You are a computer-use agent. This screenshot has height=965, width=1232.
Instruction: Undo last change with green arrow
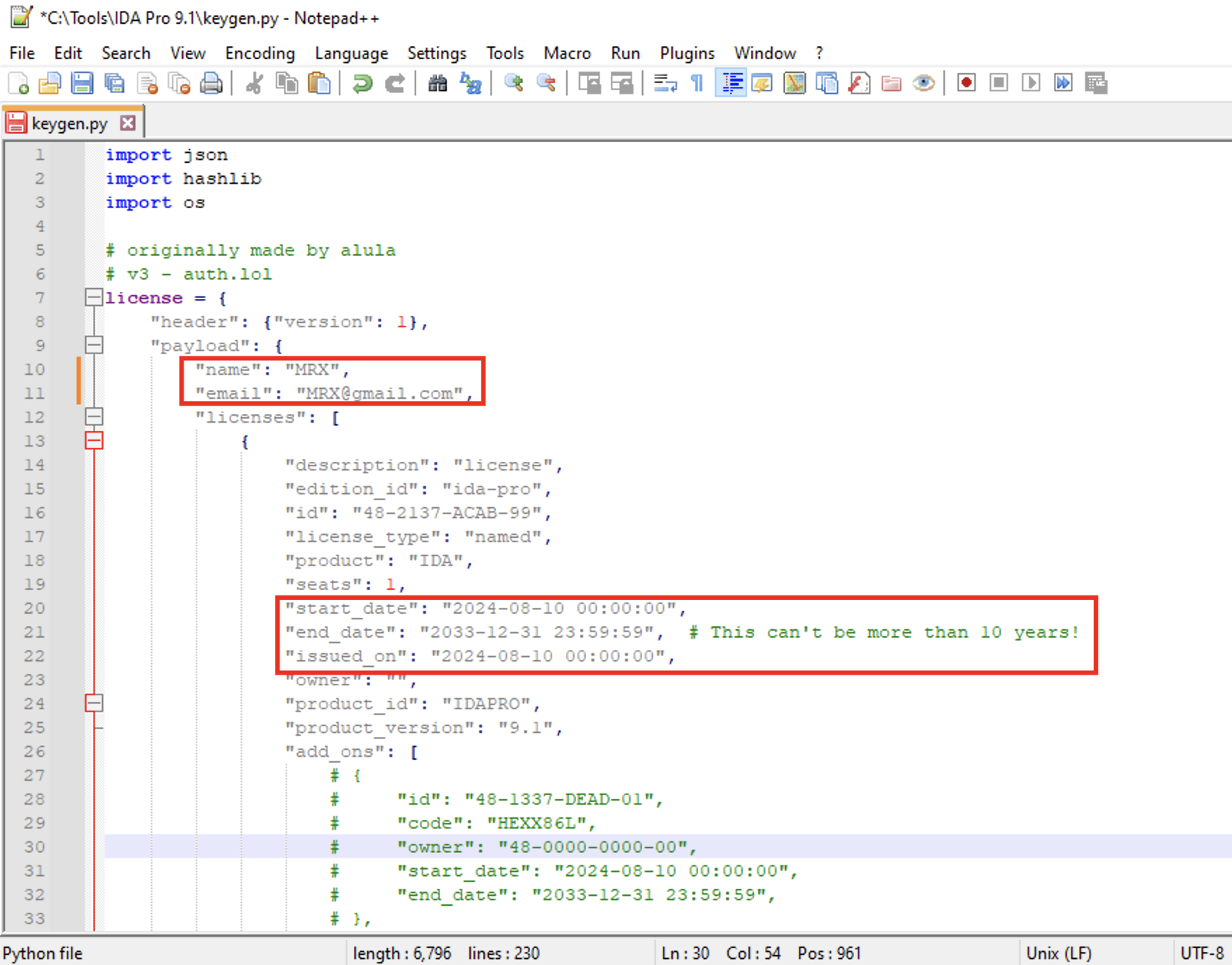click(x=362, y=83)
